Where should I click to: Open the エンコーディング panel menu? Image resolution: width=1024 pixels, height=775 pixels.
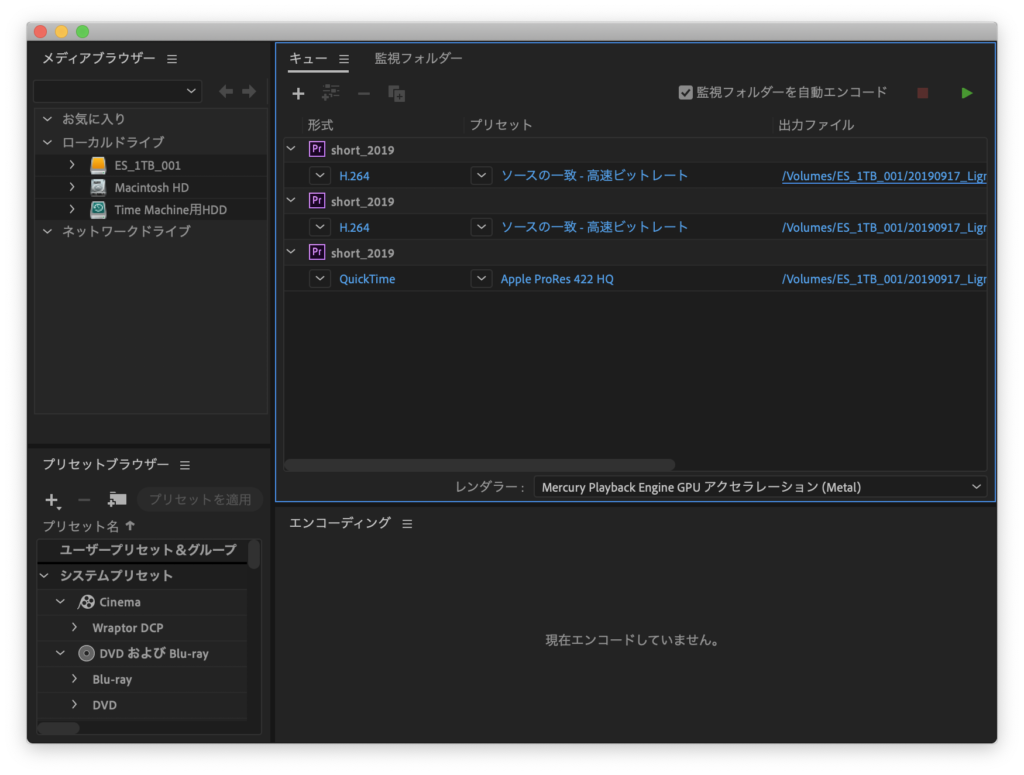point(406,522)
